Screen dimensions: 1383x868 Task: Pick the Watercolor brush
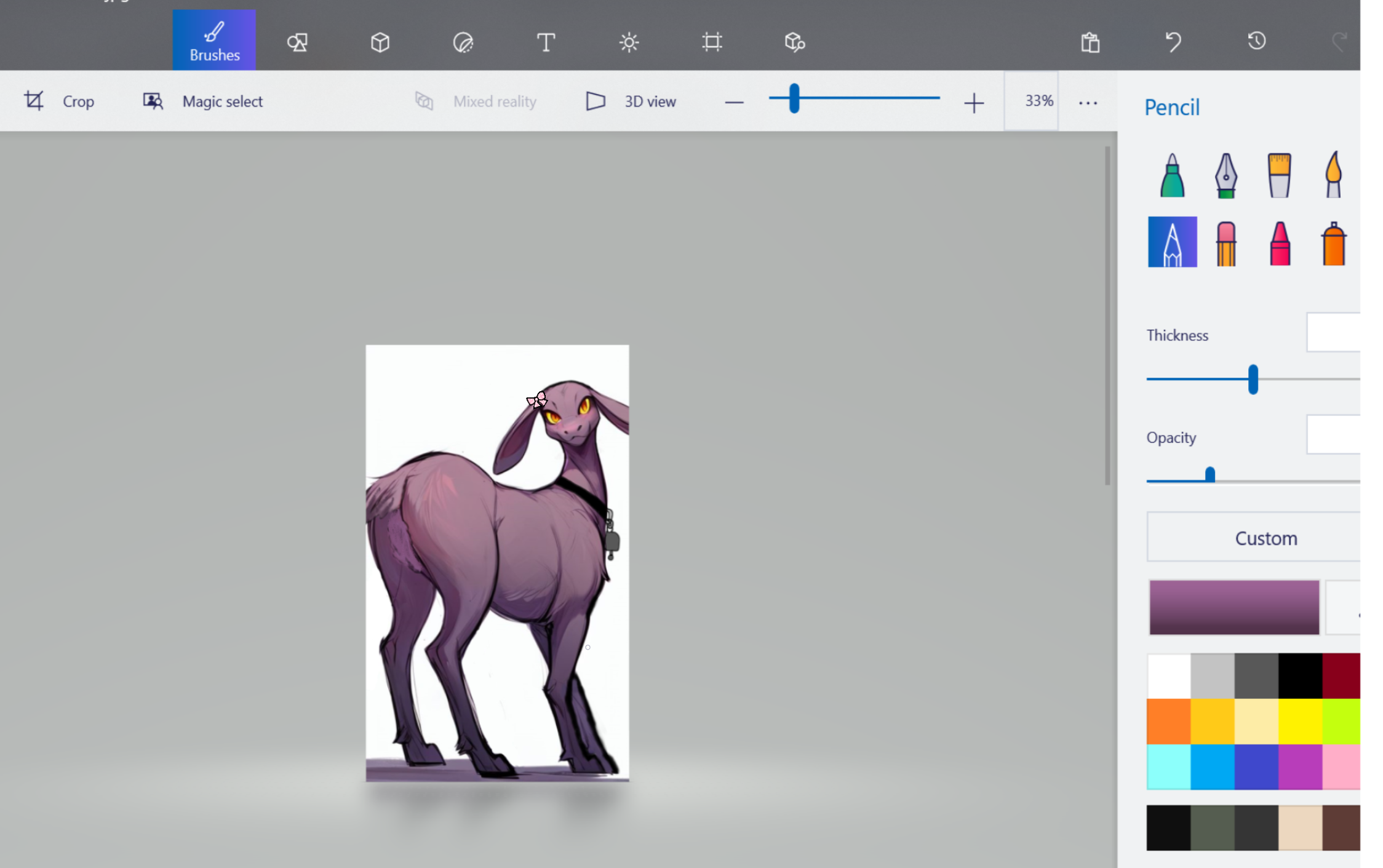(x=1333, y=175)
